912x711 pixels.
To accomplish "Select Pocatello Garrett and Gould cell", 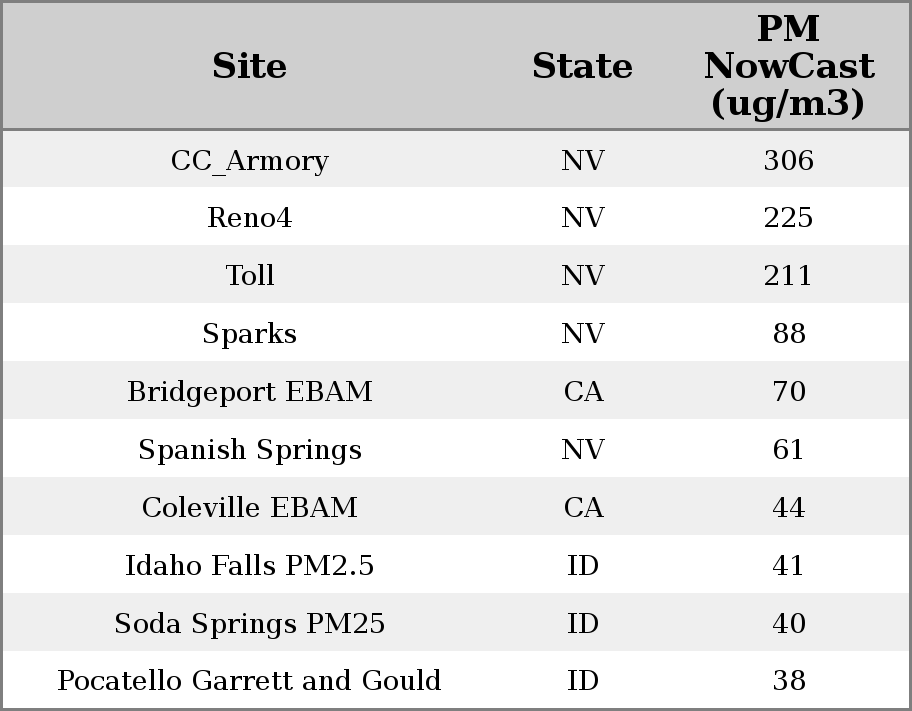I will point(249,681).
